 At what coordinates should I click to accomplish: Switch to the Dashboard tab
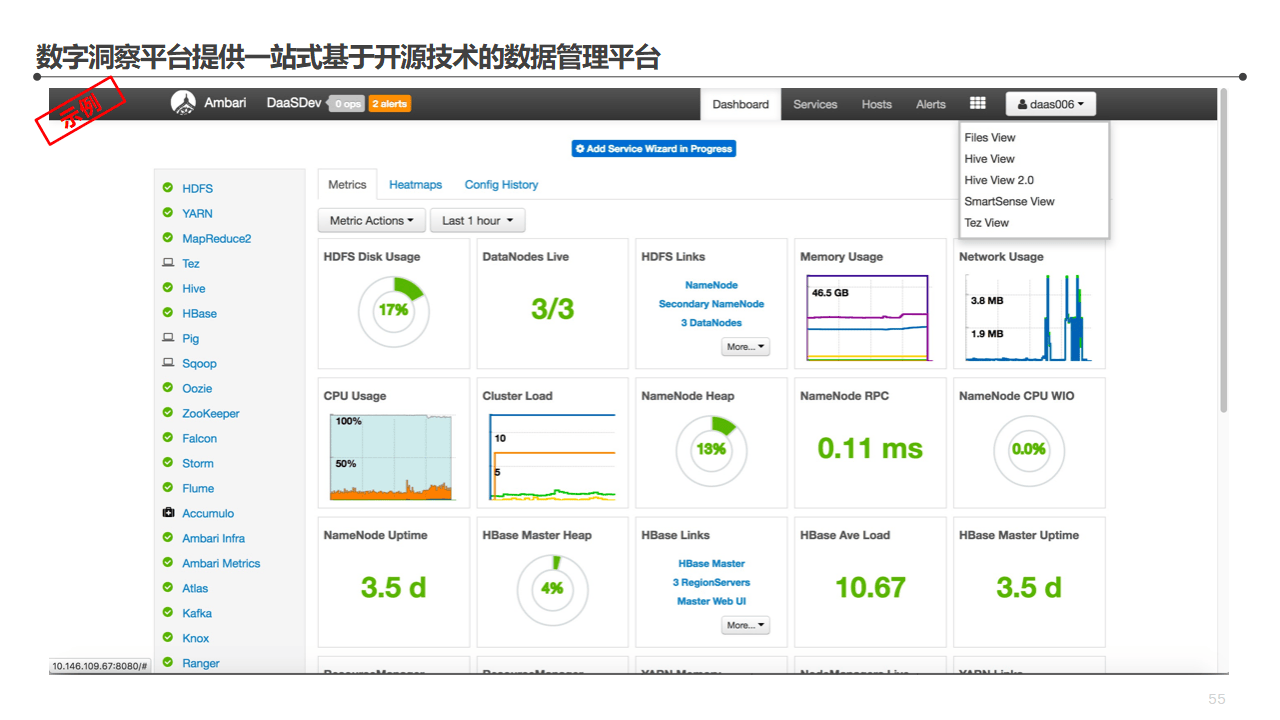pos(741,104)
